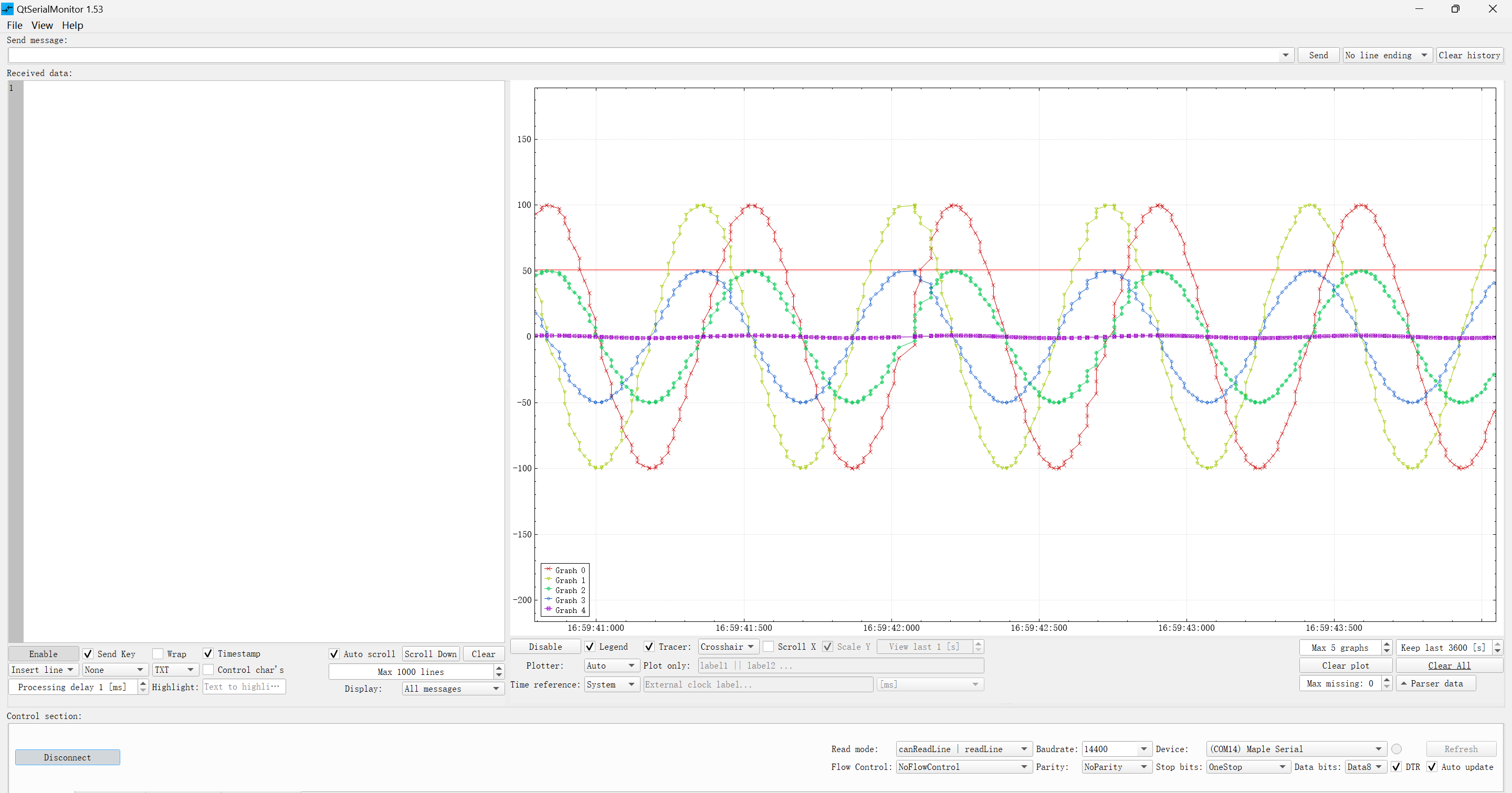Uncheck DTR in the control section
The height and width of the screenshot is (793, 1512).
[1398, 767]
